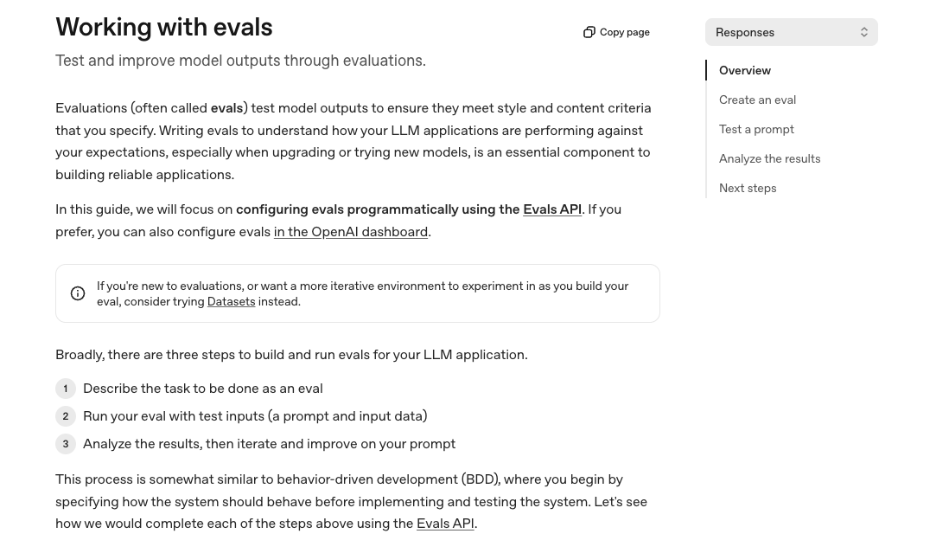Click Evals API link in the BDD paragraph
Screen dimensions: 936x553
tap(446, 524)
